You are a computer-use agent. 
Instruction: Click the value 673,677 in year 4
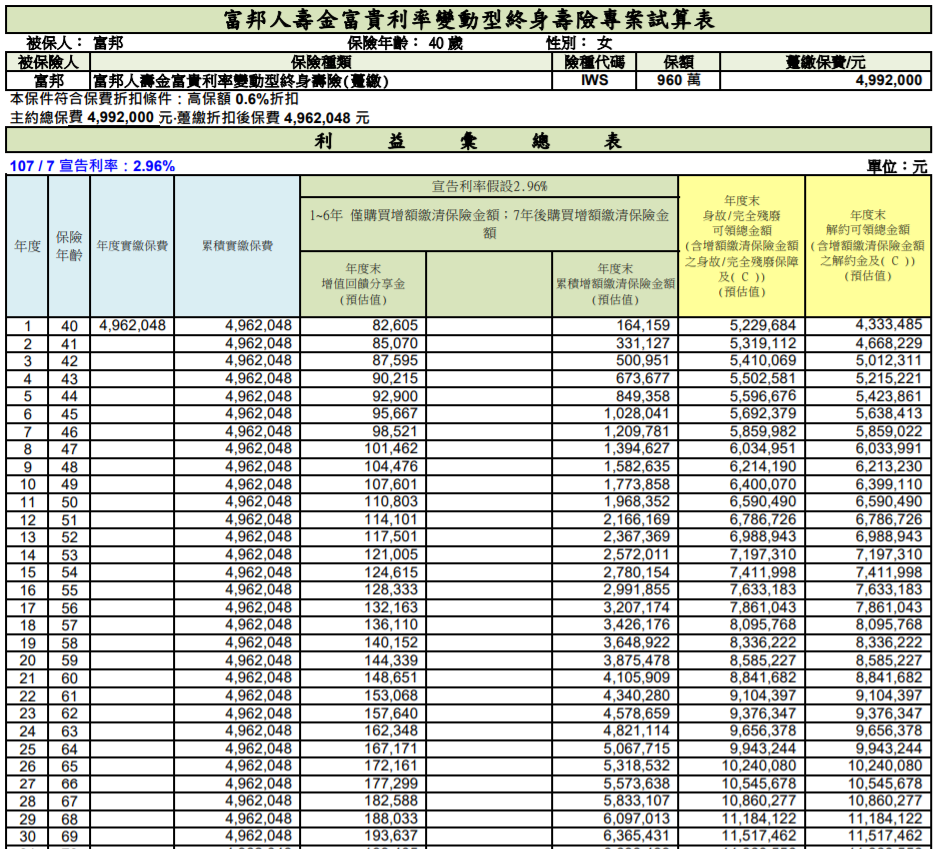[643, 379]
